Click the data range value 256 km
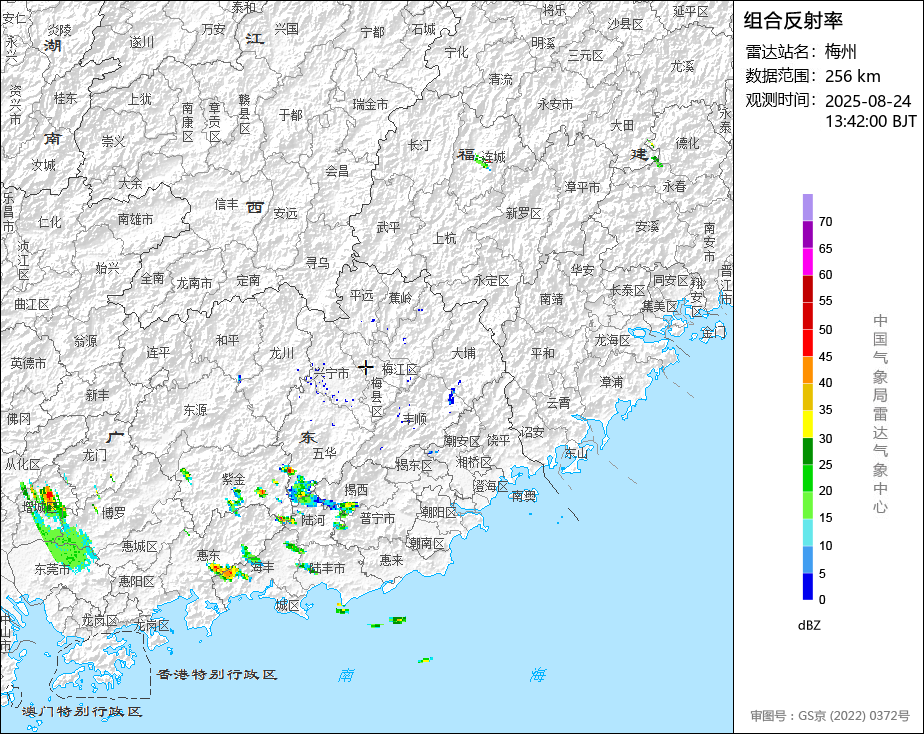924x734 pixels. (852, 76)
